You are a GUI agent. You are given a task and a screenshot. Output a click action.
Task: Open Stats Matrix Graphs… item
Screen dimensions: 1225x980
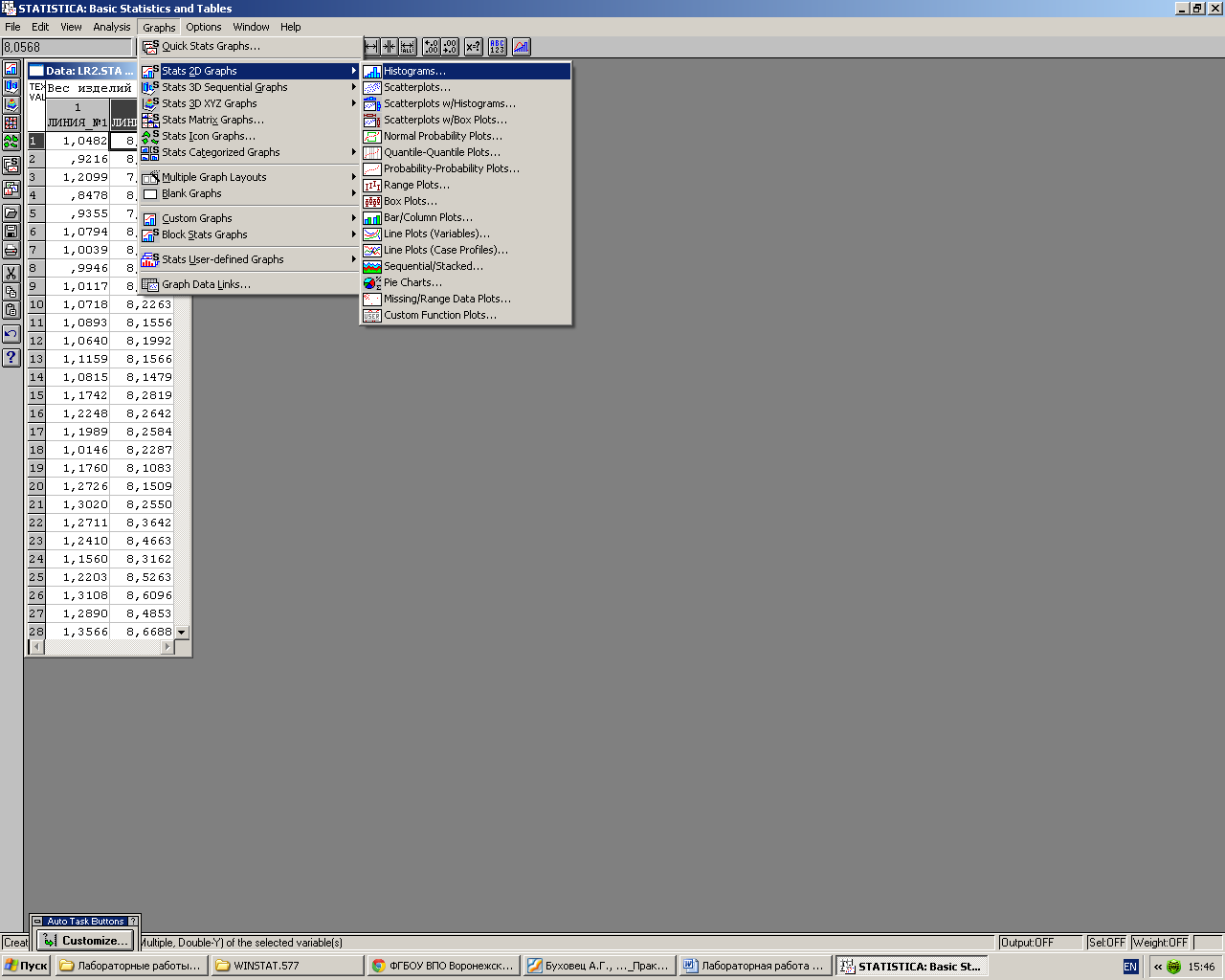point(250,120)
